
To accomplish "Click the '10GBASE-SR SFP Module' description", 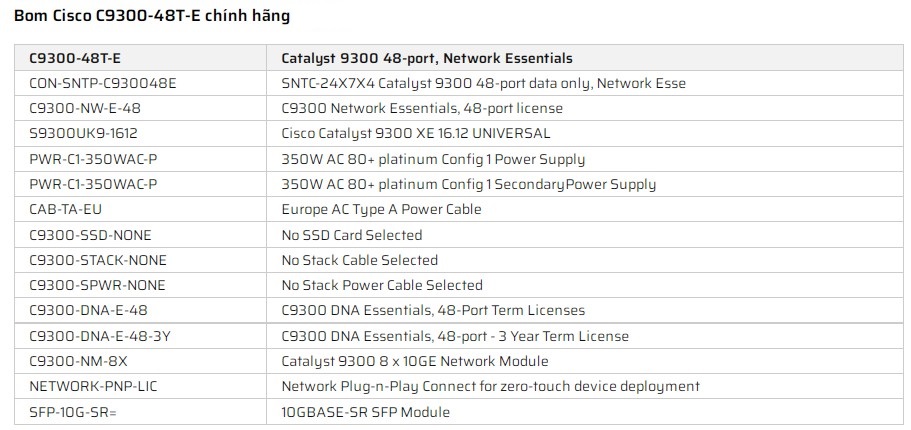I will click(366, 412).
